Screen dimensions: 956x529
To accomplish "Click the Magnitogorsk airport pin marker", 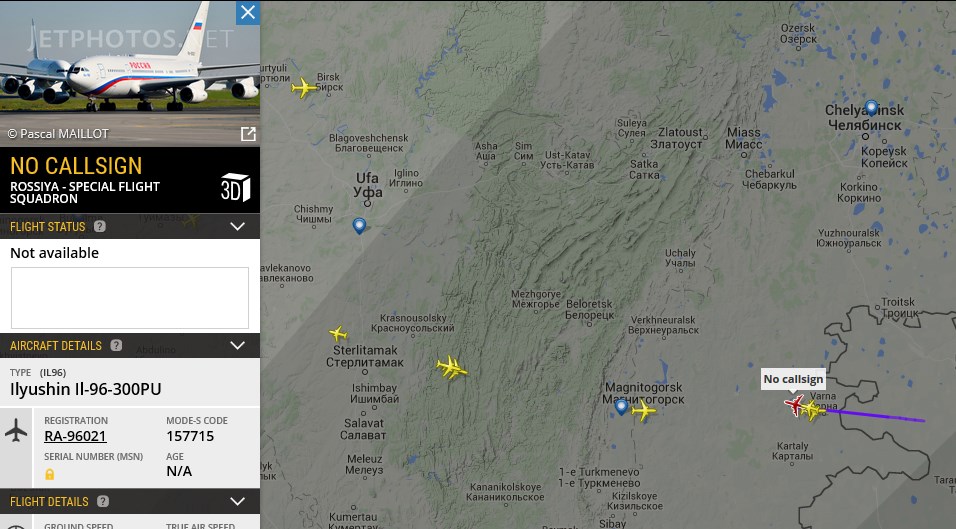I will pos(621,407).
